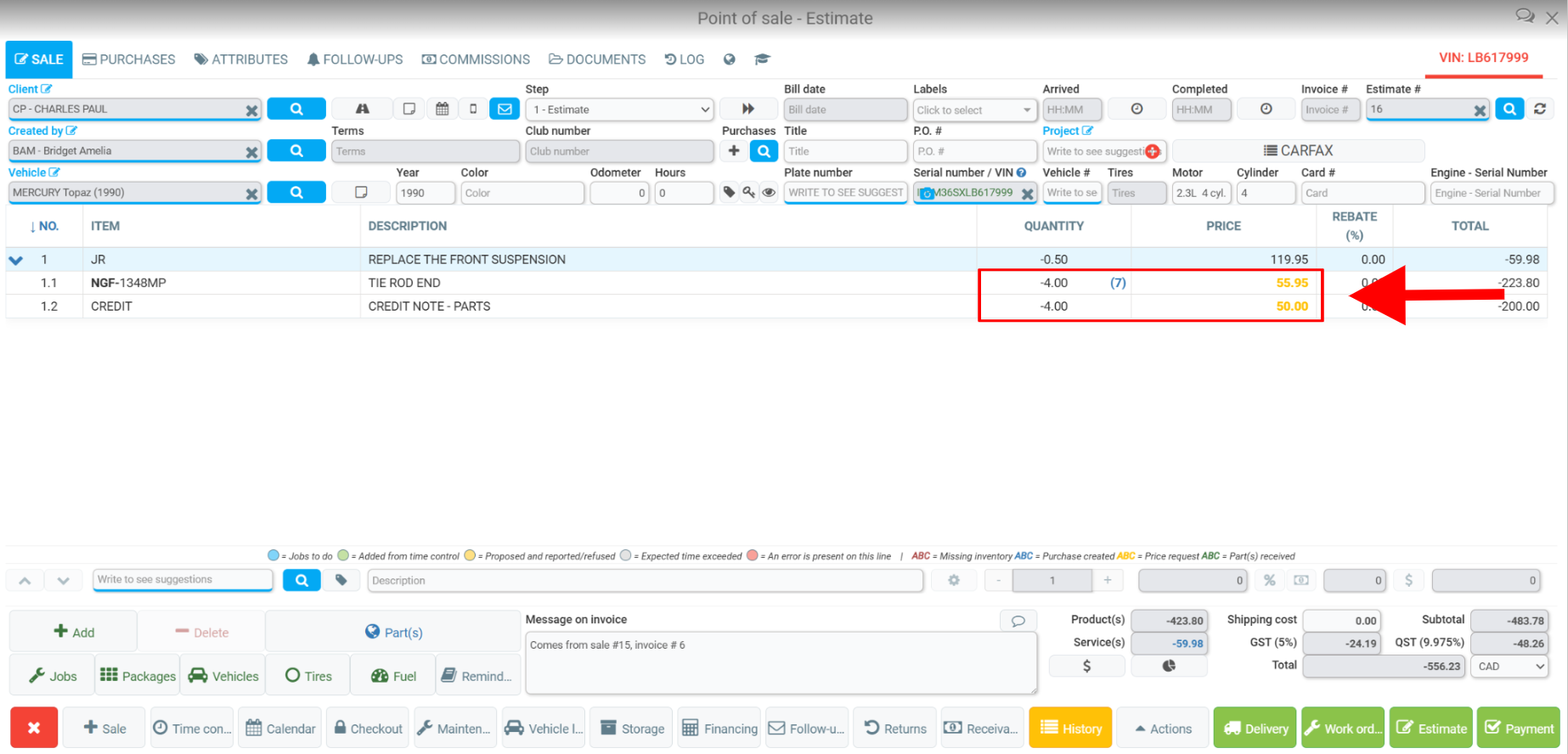This screenshot has width=1568, height=754.
Task: Open the Client edit link
Action: pyautogui.click(x=31, y=89)
